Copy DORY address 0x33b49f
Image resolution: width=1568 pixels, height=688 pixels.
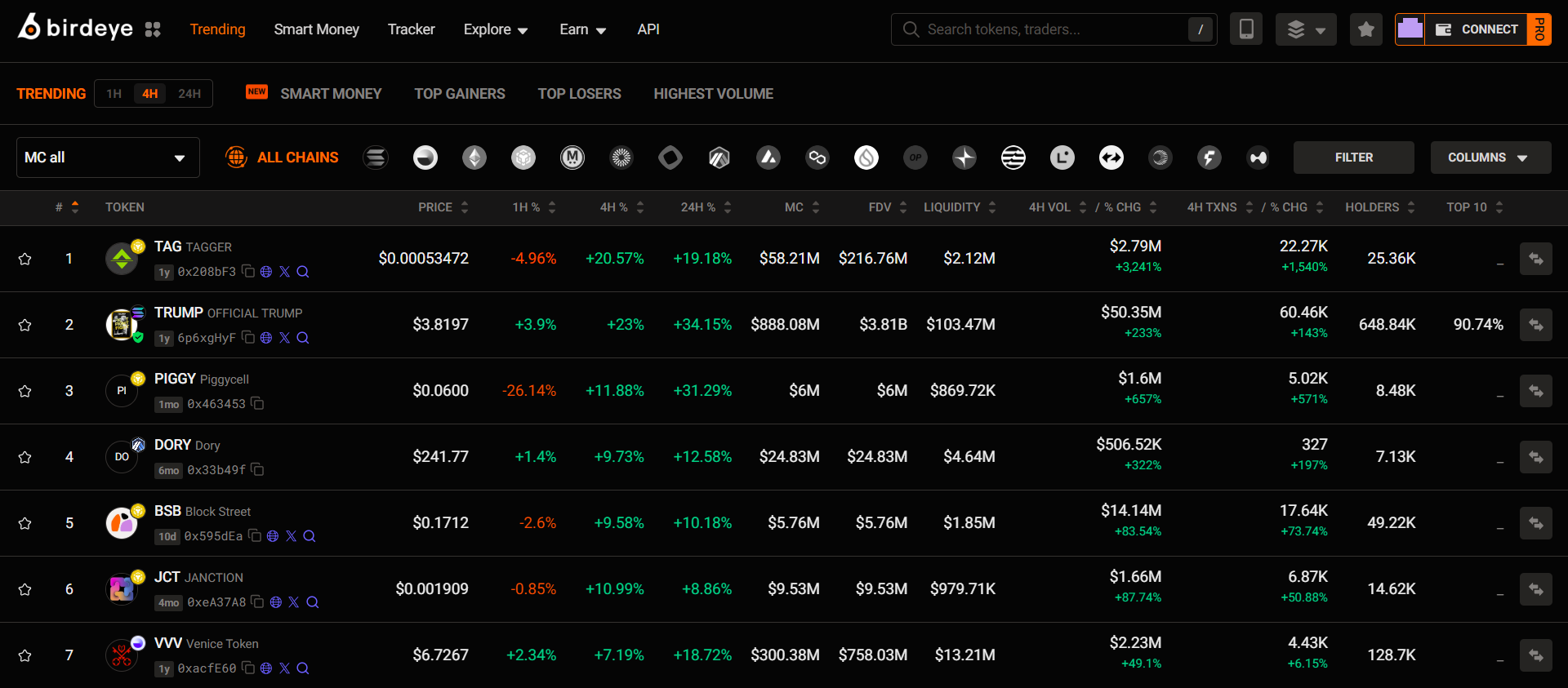click(x=257, y=469)
